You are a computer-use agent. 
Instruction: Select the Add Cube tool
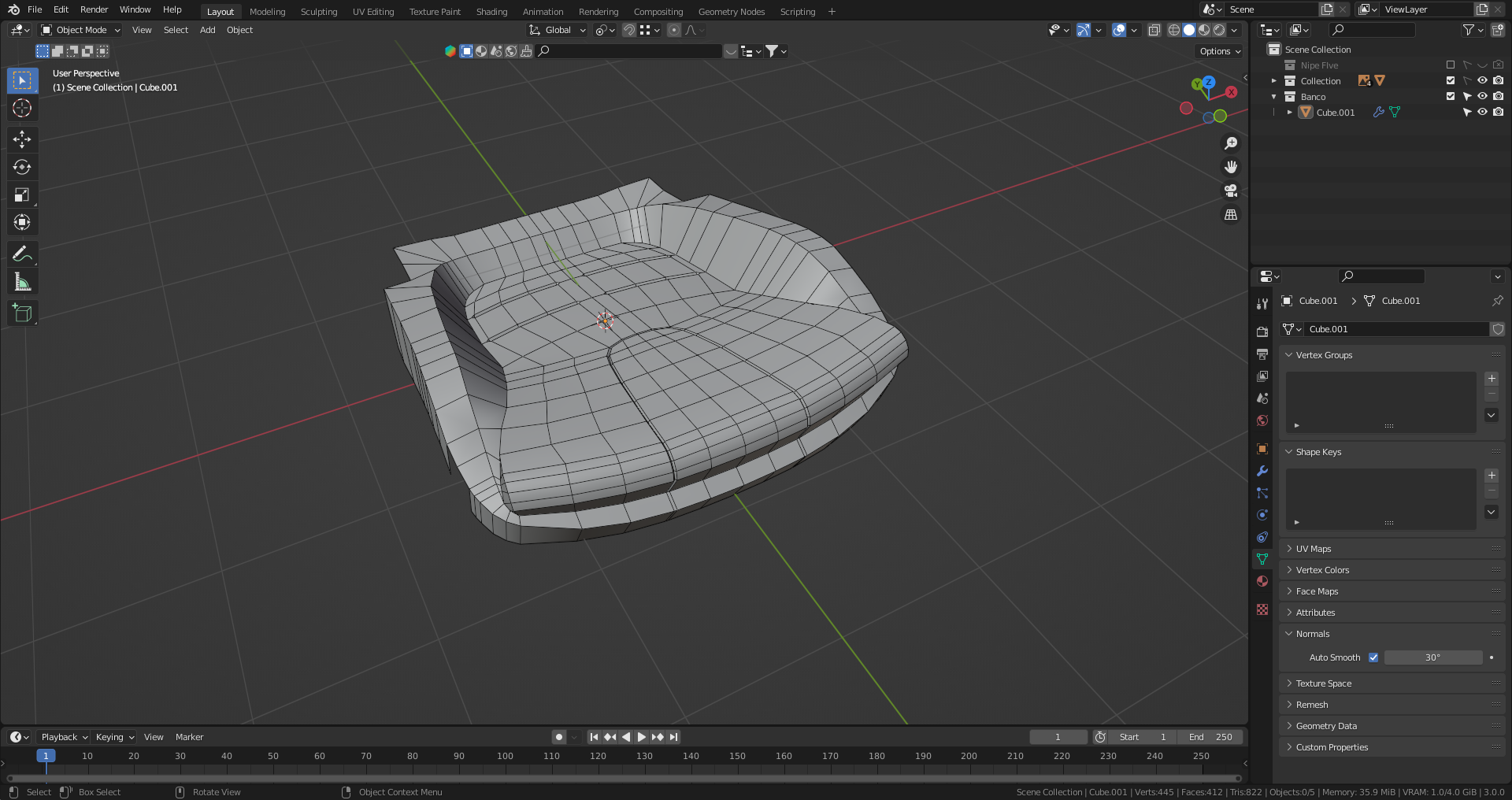point(22,313)
